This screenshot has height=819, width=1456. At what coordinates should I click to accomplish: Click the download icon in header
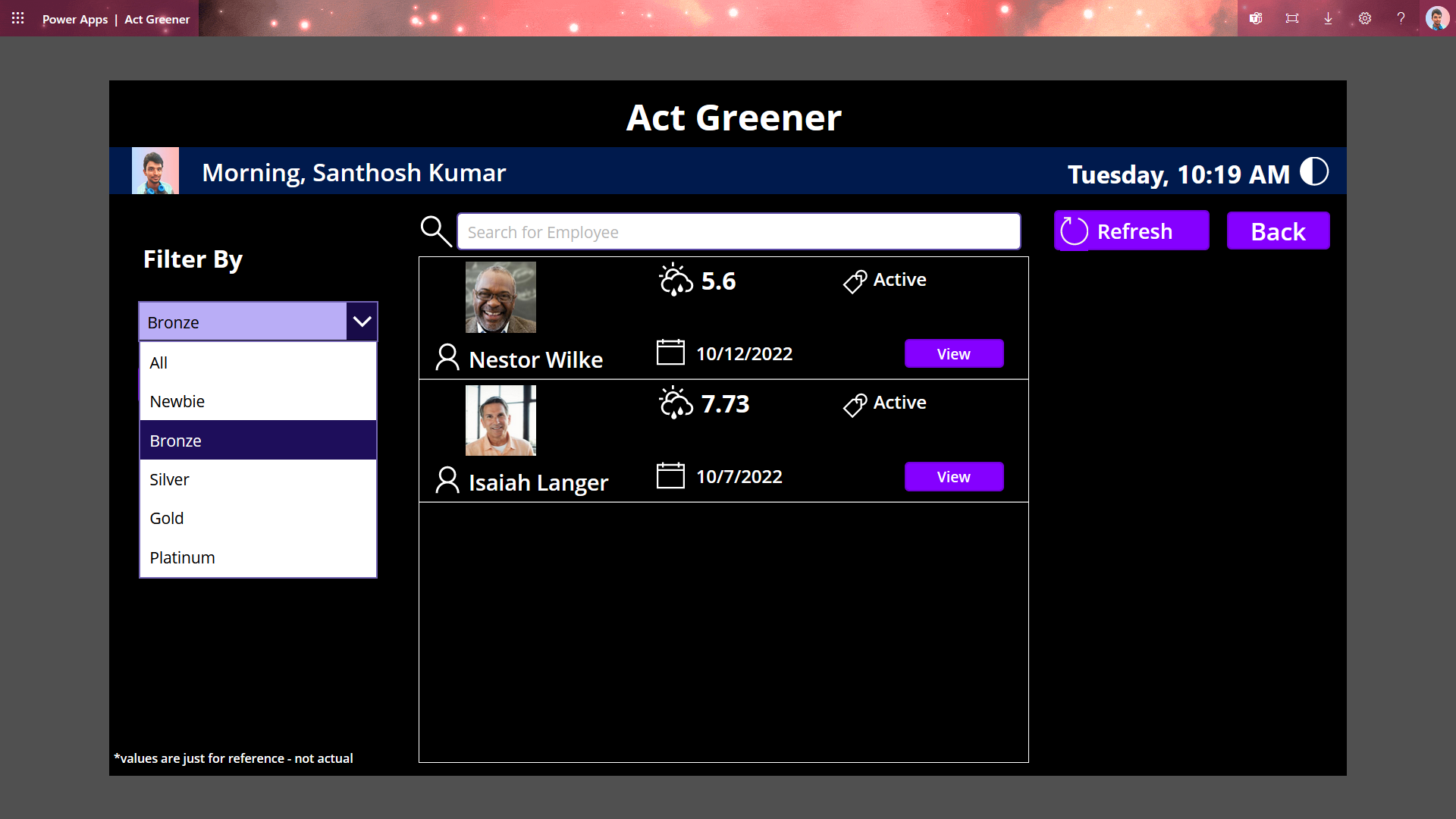1329,18
